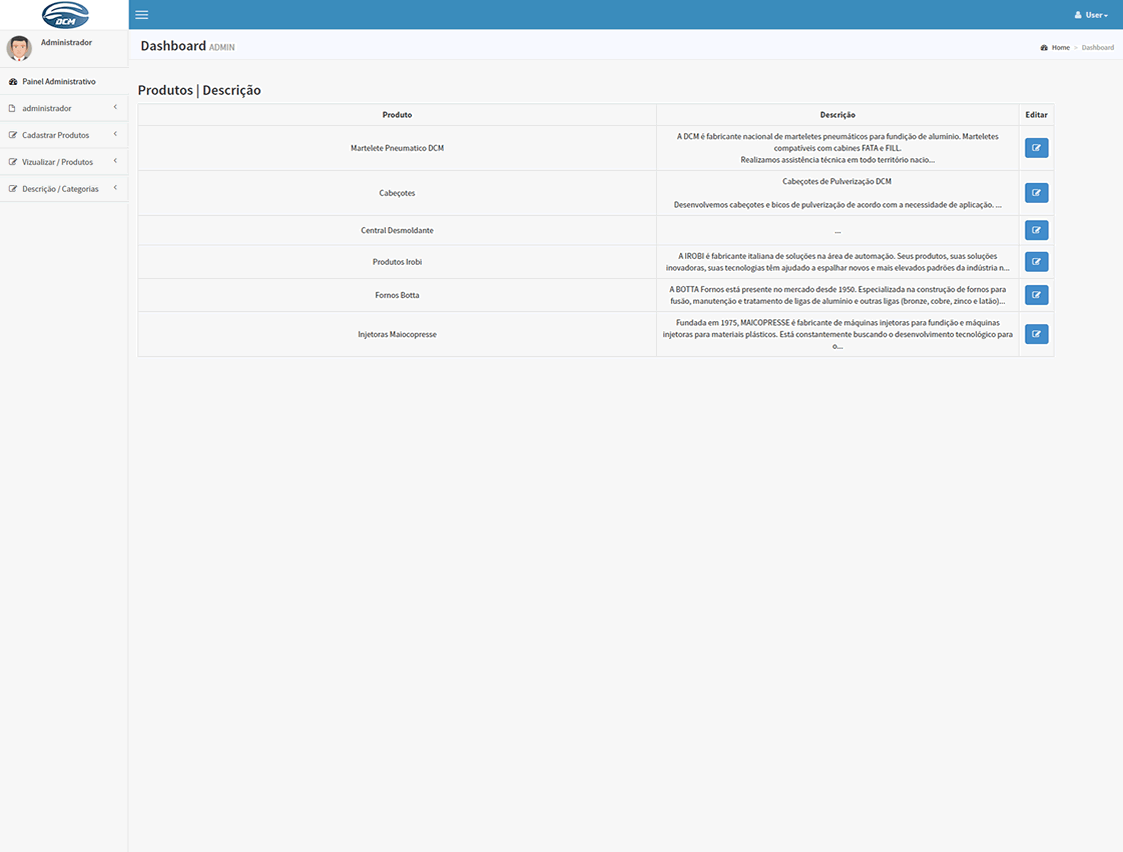This screenshot has height=852, width=1123.
Task: Select the Central Desmoldante cell
Action: (397, 231)
